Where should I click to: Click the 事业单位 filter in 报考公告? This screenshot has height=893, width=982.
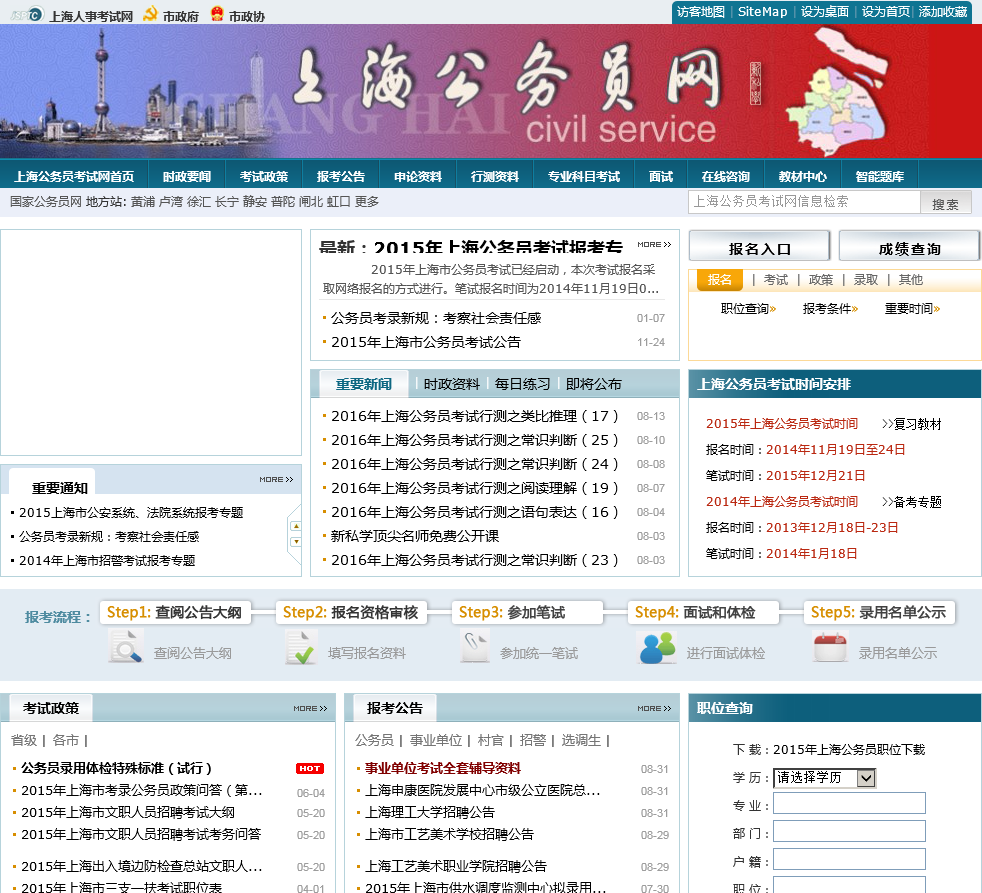[435, 740]
